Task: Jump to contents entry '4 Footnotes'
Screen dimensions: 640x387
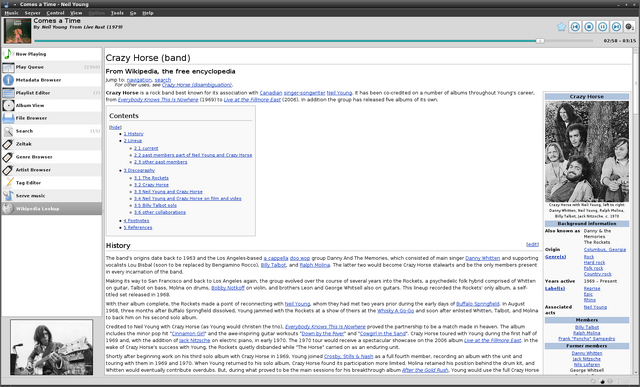Action: click(136, 221)
